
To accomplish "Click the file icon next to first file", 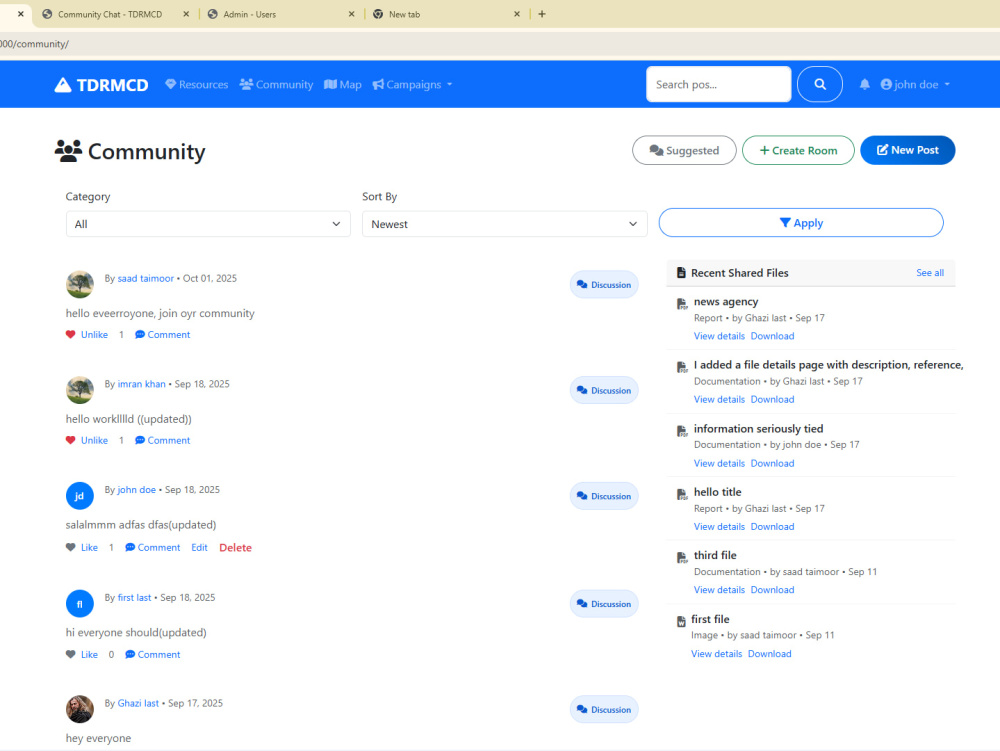I will pyautogui.click(x=680, y=621).
